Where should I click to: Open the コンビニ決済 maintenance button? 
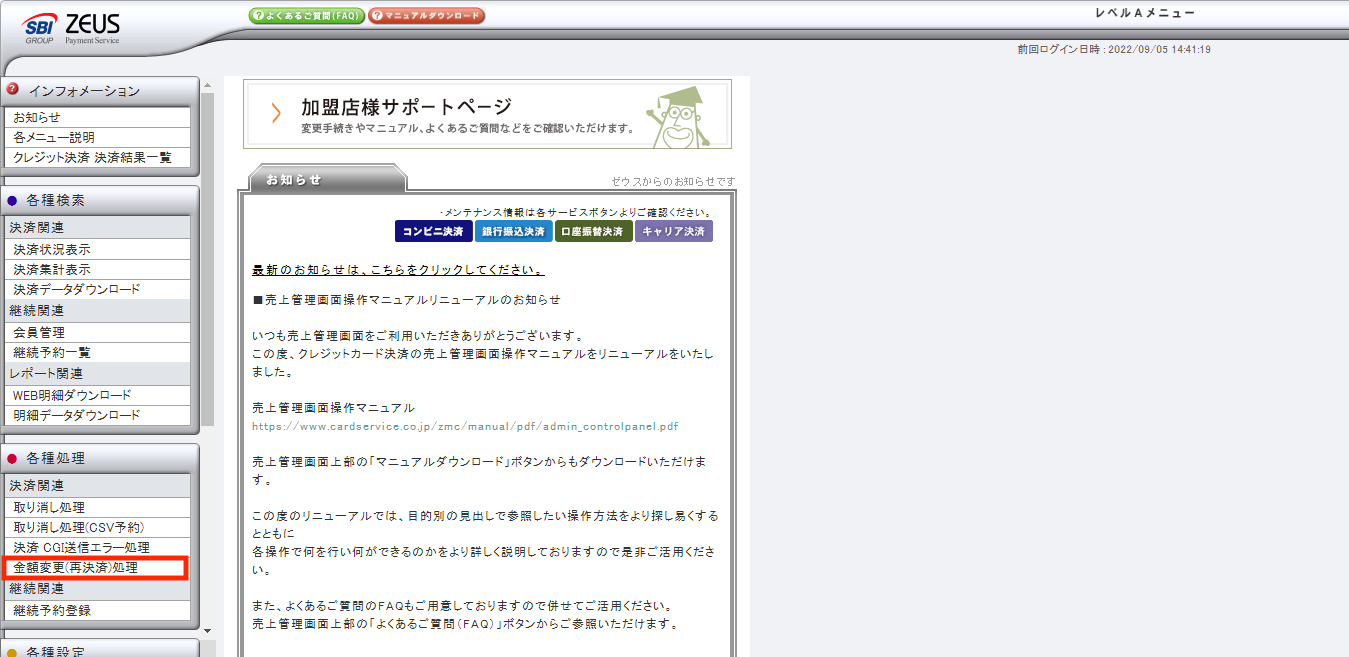point(433,231)
